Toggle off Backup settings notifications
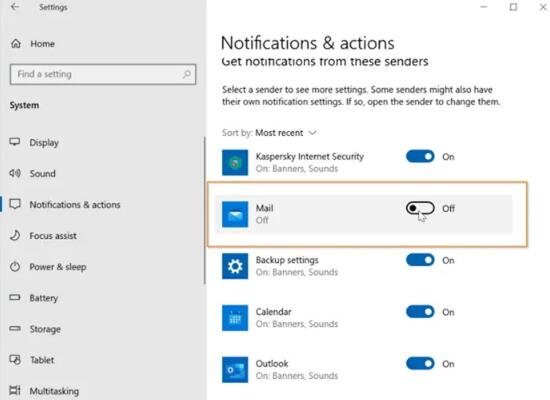The height and width of the screenshot is (400, 550). click(420, 260)
